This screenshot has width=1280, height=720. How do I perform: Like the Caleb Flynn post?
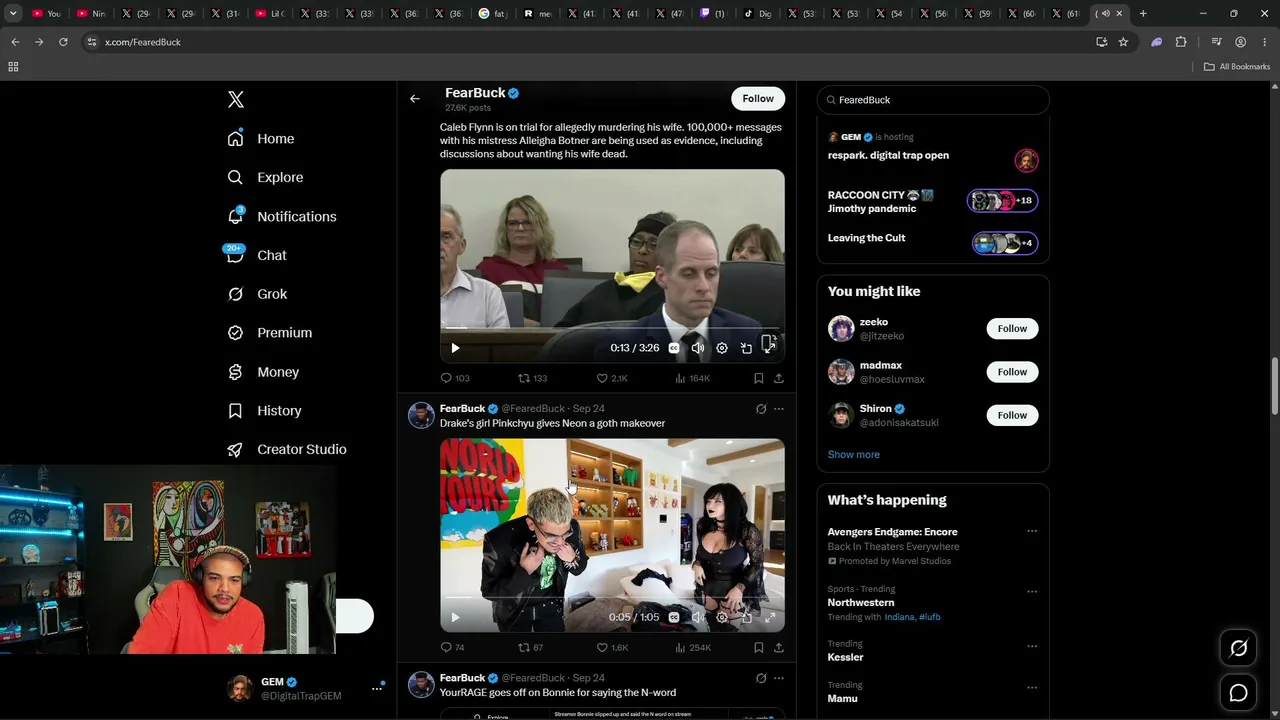(612, 378)
